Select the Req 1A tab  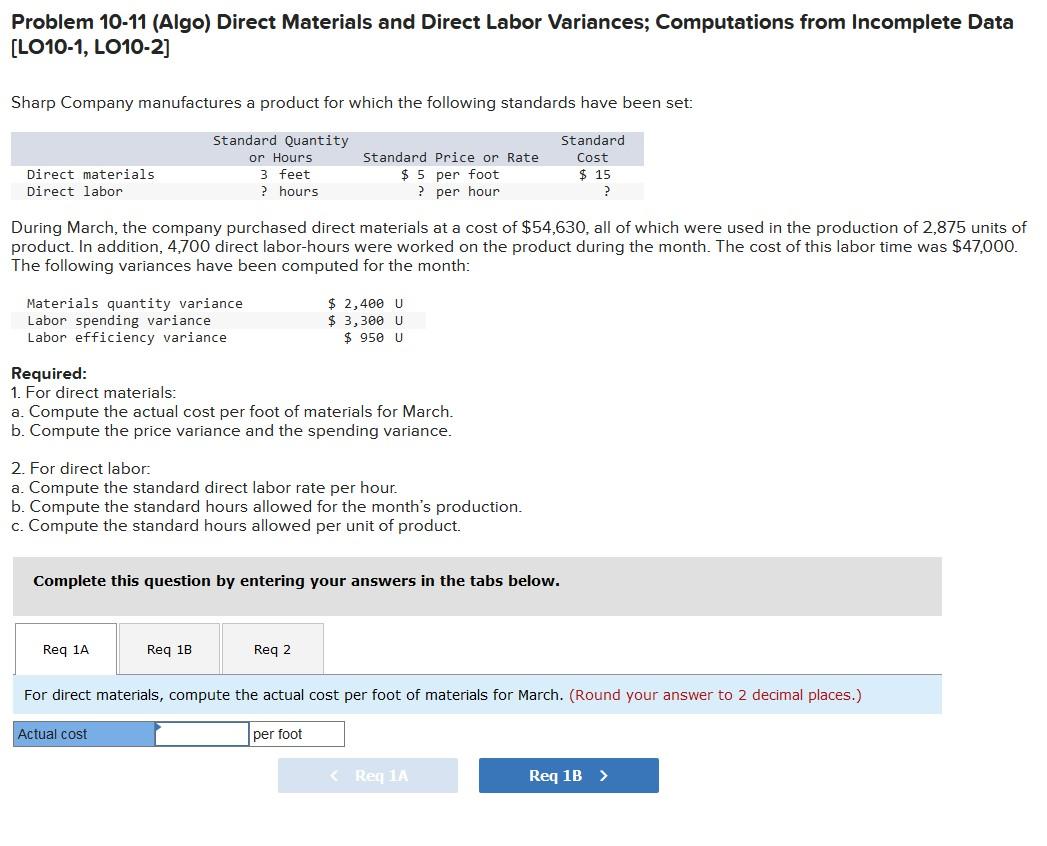(65, 648)
